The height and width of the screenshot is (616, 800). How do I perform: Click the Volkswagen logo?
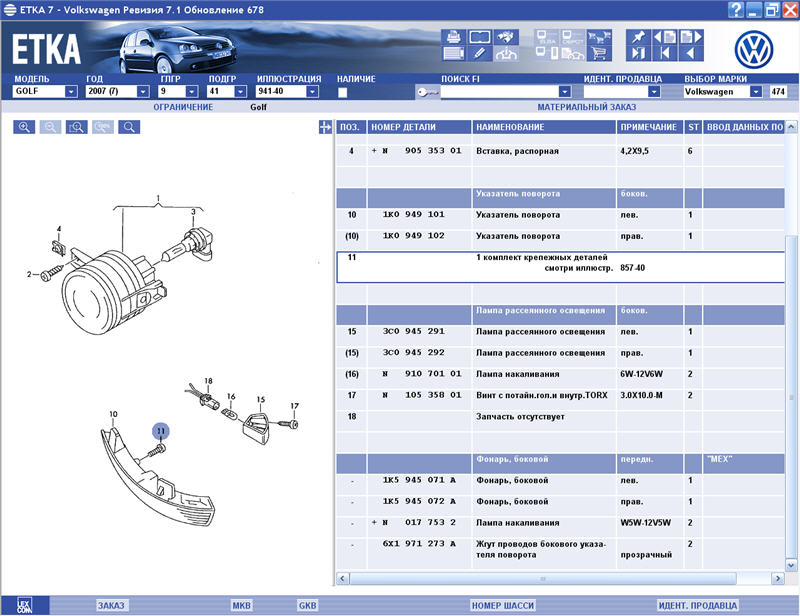[754, 50]
